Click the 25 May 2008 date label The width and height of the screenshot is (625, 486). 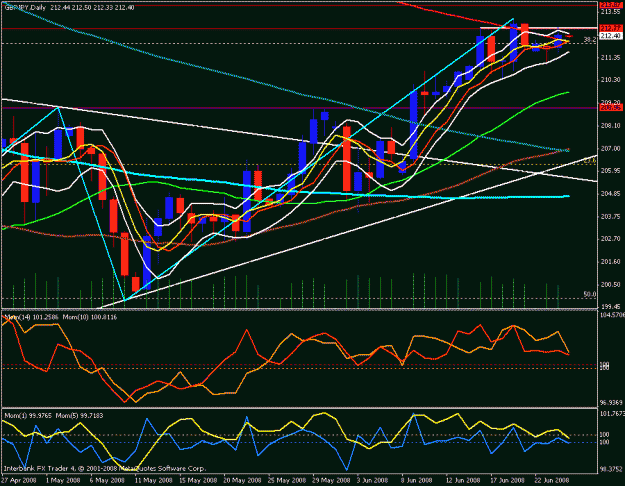point(286,480)
